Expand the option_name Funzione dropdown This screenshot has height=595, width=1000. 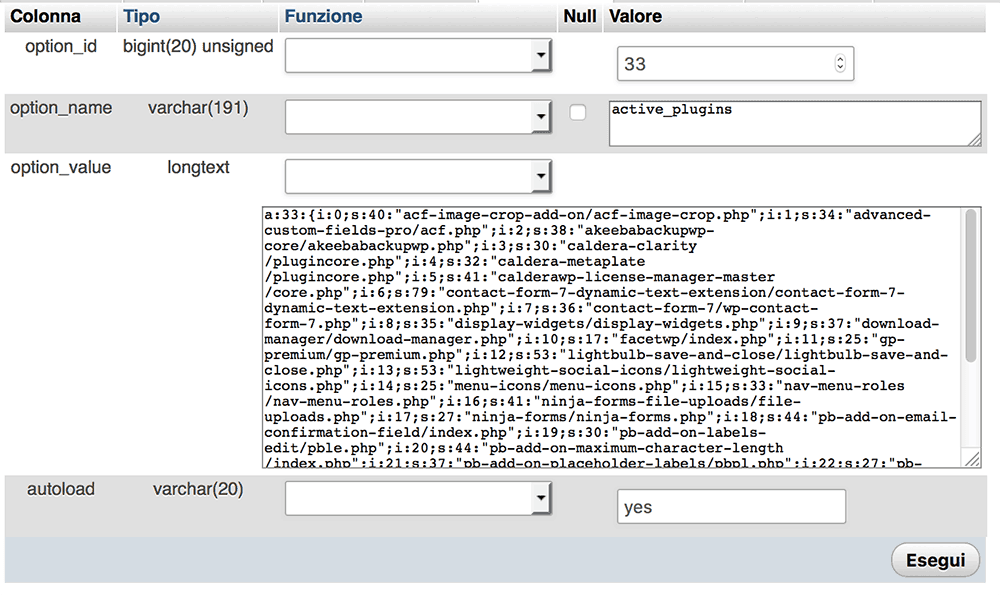pos(418,118)
